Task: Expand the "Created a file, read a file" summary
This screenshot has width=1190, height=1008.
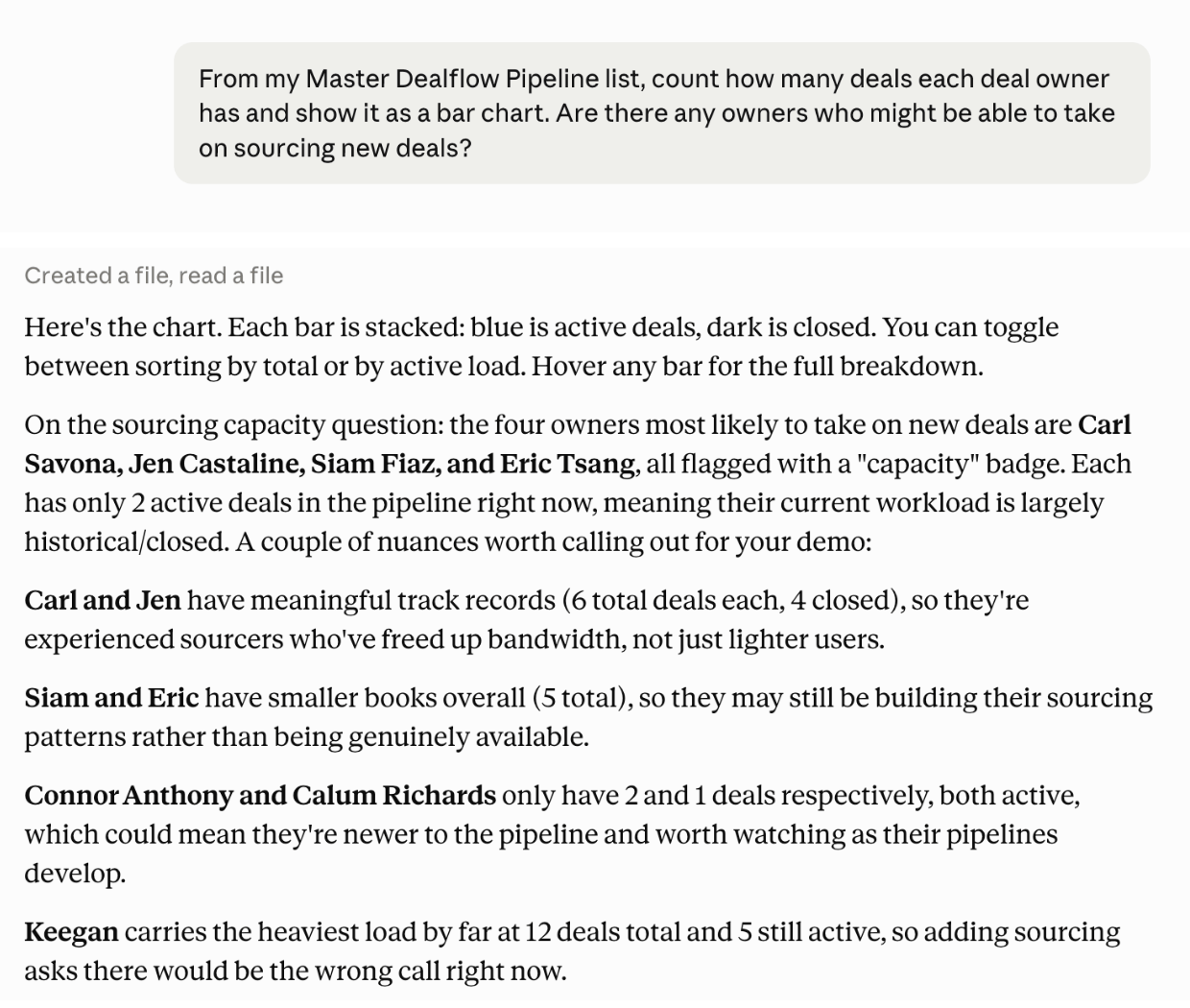Action: point(154,276)
